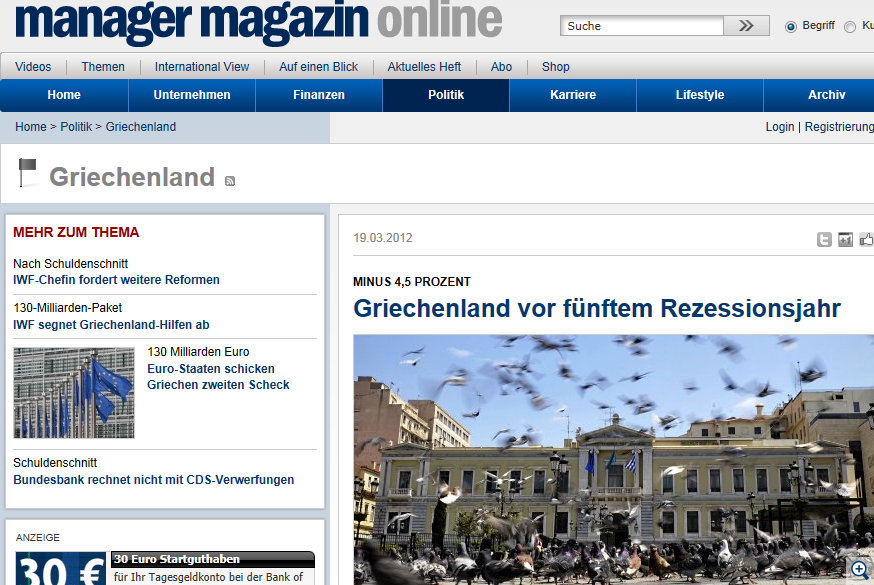Click the Politik breadcrumb link
Image resolution: width=874 pixels, height=585 pixels.
76,127
